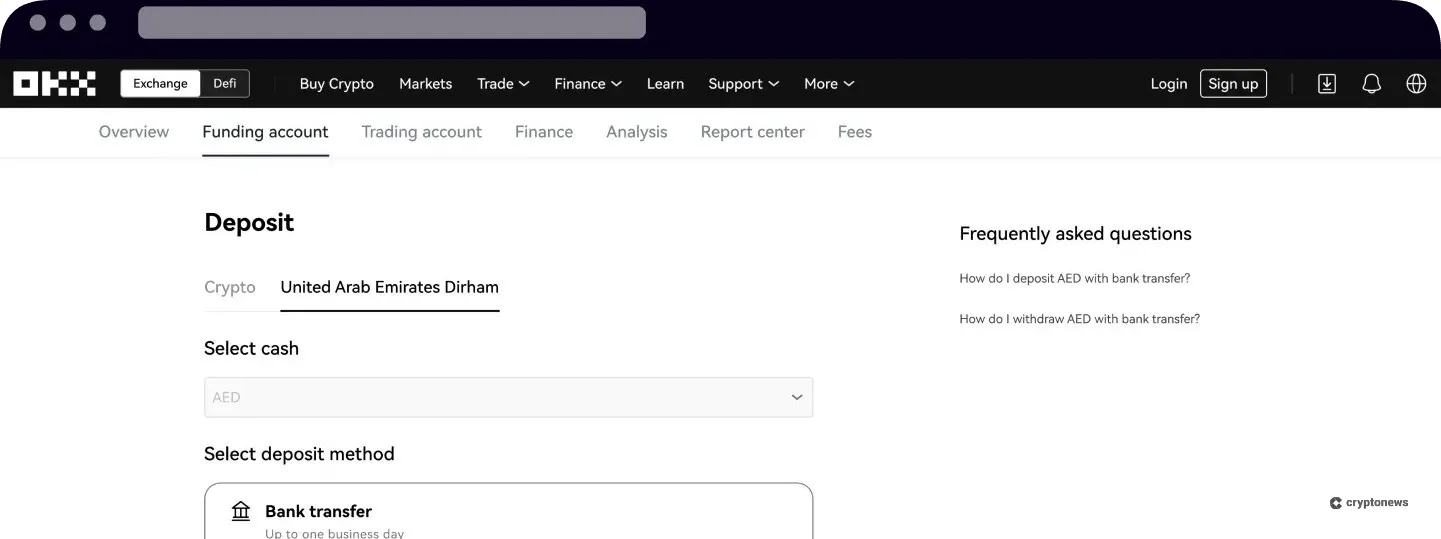Viewport: 1441px width, 539px height.
Task: Choose the Bank transfer deposit method
Action: 508,511
